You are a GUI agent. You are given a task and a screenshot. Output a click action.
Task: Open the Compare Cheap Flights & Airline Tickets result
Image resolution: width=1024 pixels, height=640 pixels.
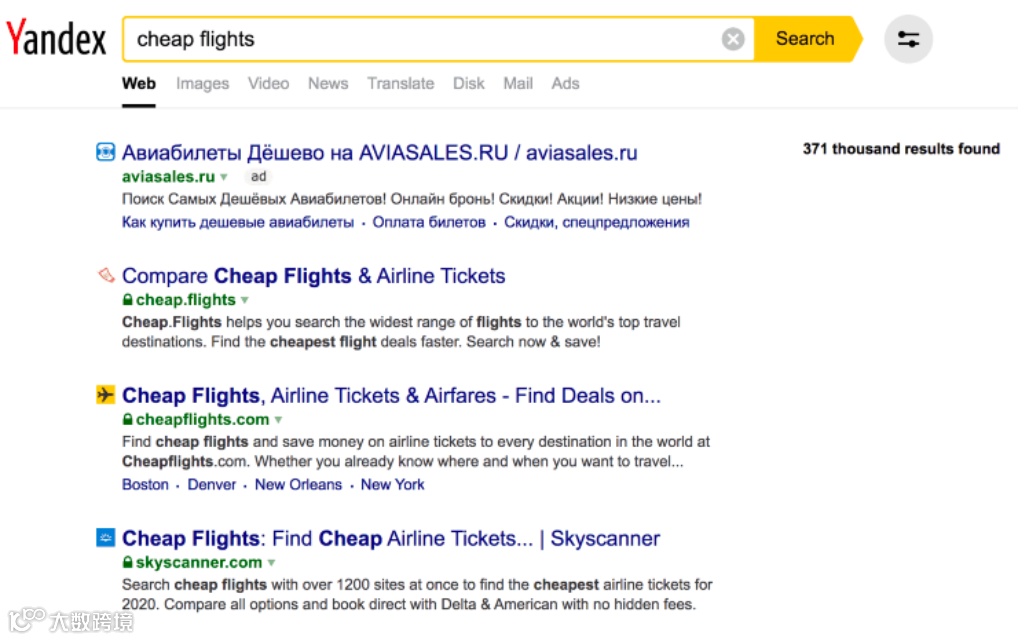coord(313,276)
